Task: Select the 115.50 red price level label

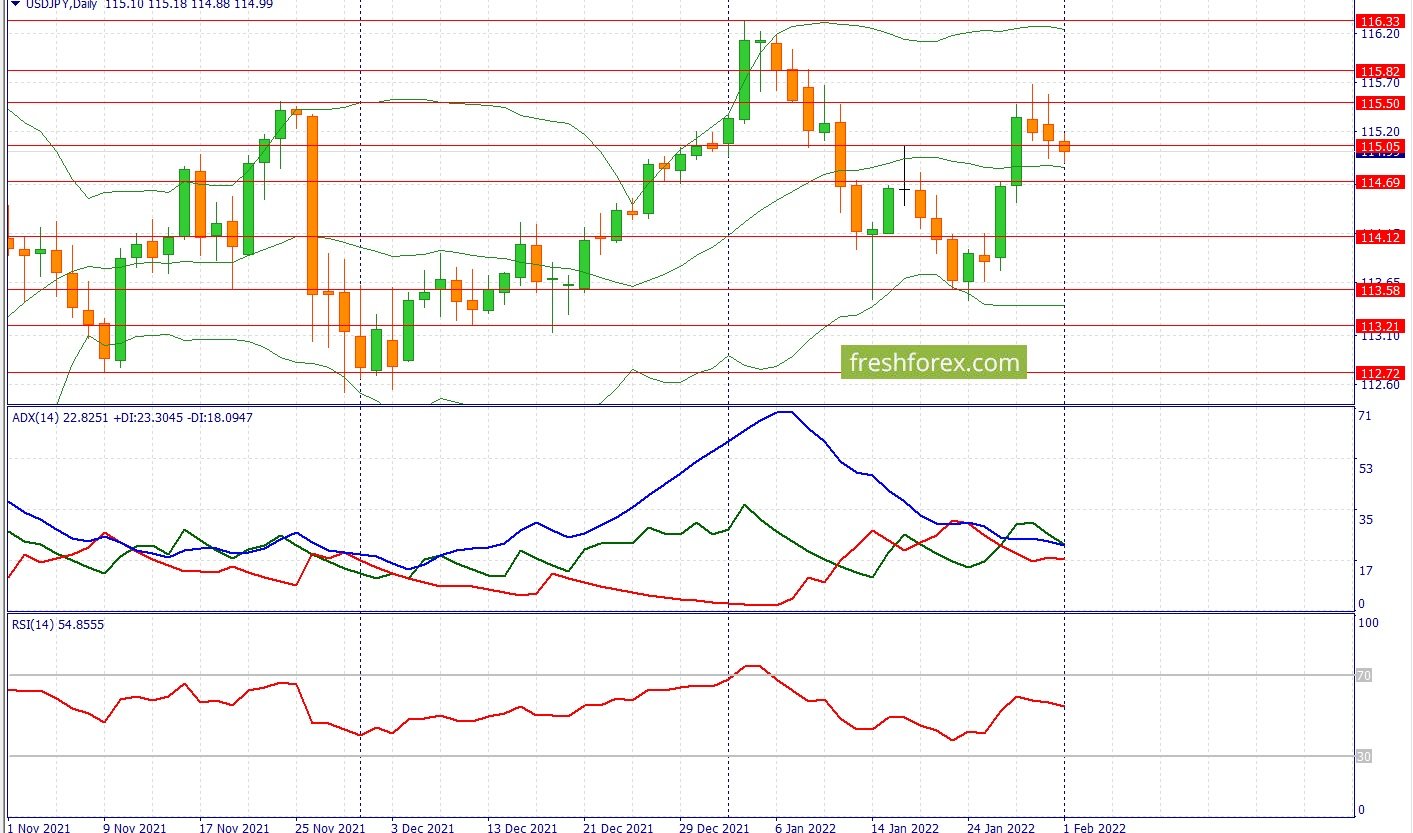Action: pyautogui.click(x=1380, y=103)
